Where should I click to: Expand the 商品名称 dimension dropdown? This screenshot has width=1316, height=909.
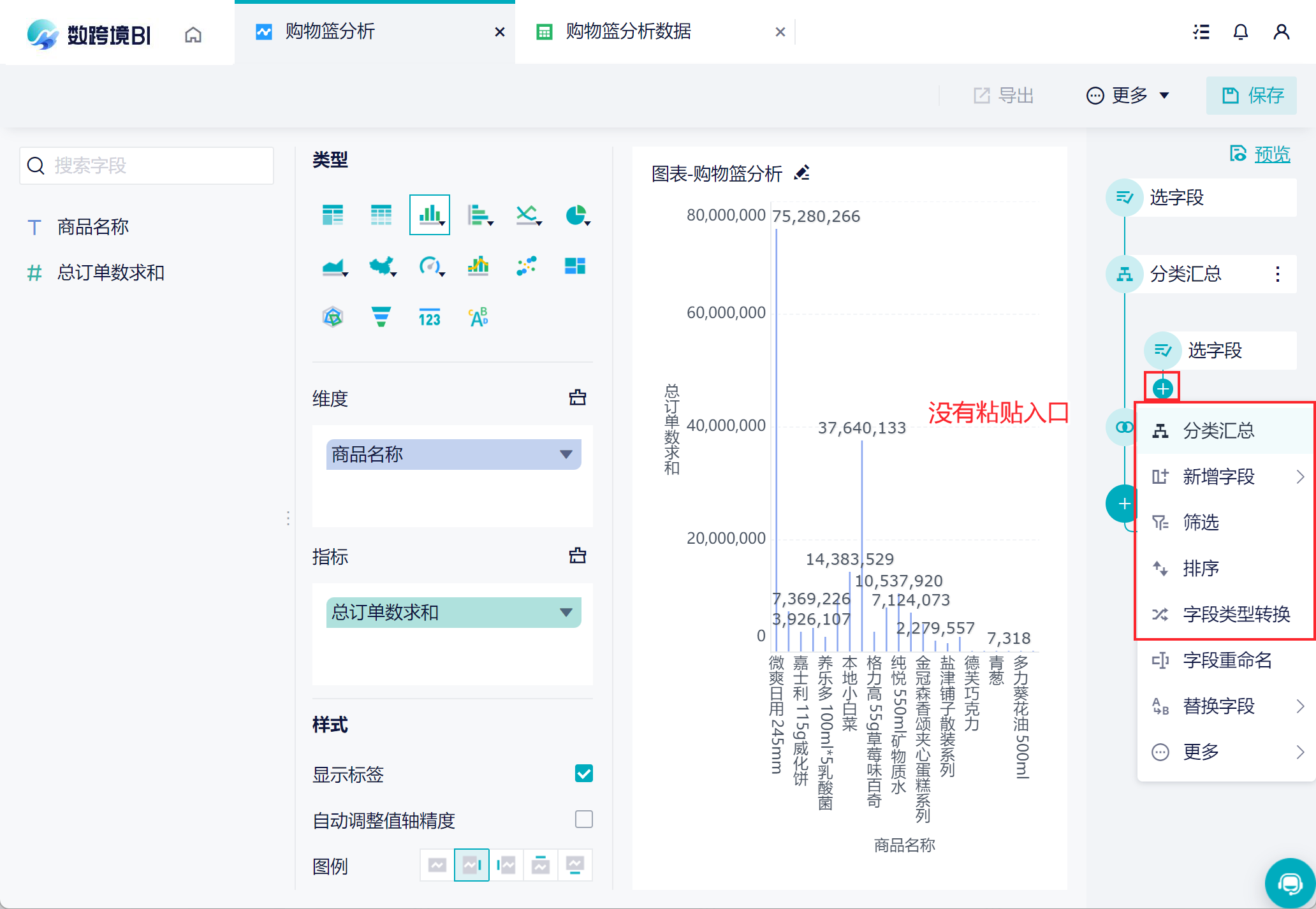coord(566,455)
